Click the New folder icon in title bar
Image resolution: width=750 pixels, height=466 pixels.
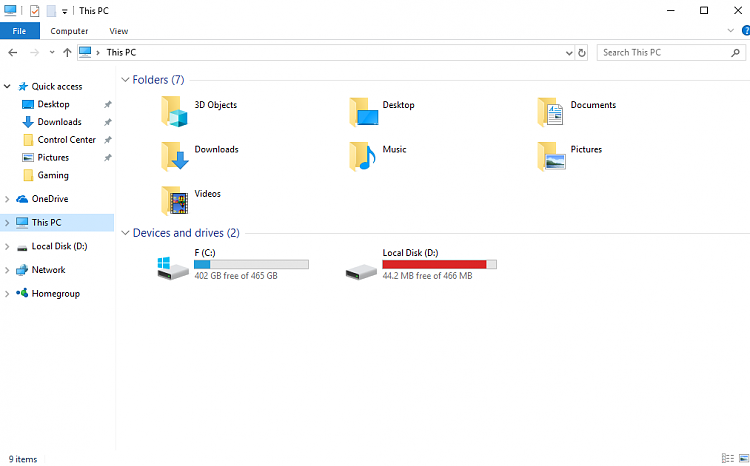point(51,11)
